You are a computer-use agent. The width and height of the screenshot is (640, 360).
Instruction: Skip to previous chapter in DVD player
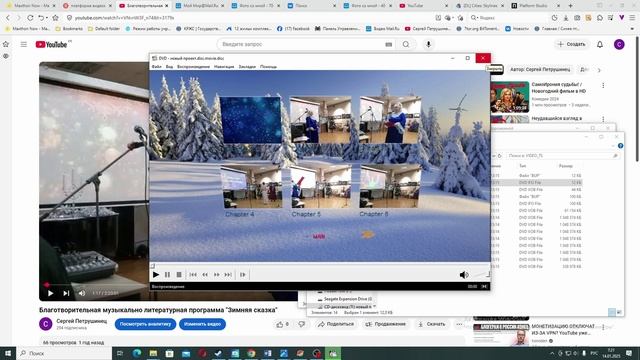(193, 275)
